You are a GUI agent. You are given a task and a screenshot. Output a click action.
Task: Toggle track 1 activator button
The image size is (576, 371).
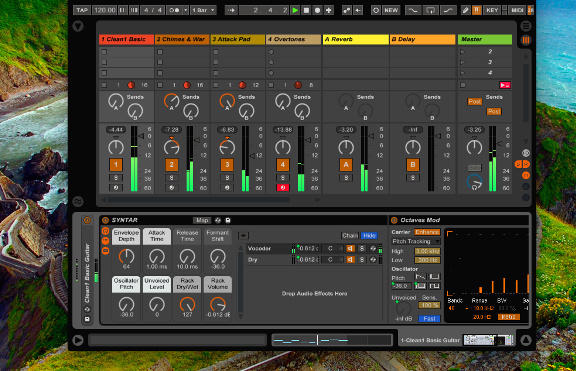[116, 165]
